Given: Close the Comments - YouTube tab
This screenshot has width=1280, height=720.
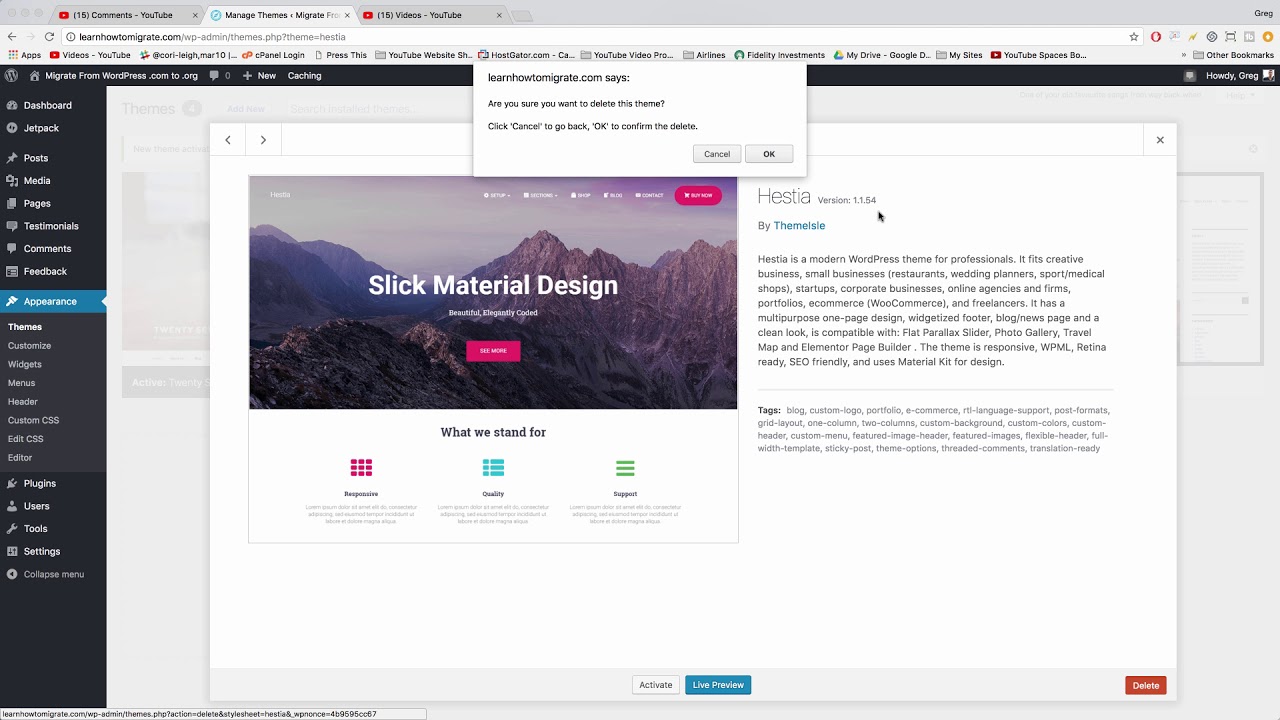Looking at the screenshot, I should coord(195,15).
